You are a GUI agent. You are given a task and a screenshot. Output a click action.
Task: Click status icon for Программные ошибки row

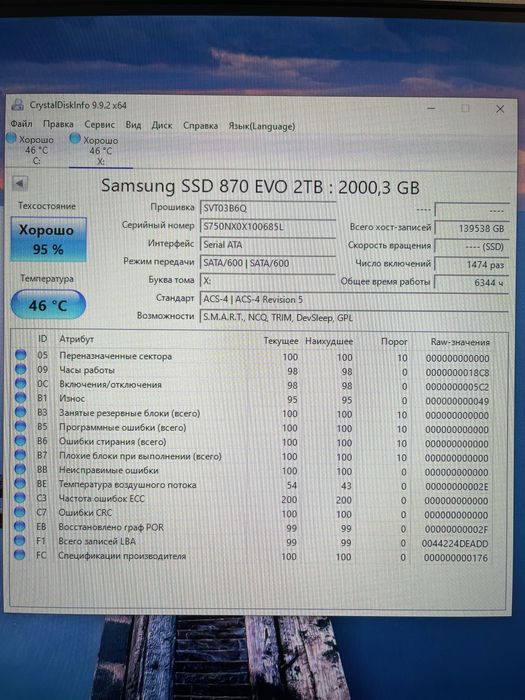[x=20, y=426]
